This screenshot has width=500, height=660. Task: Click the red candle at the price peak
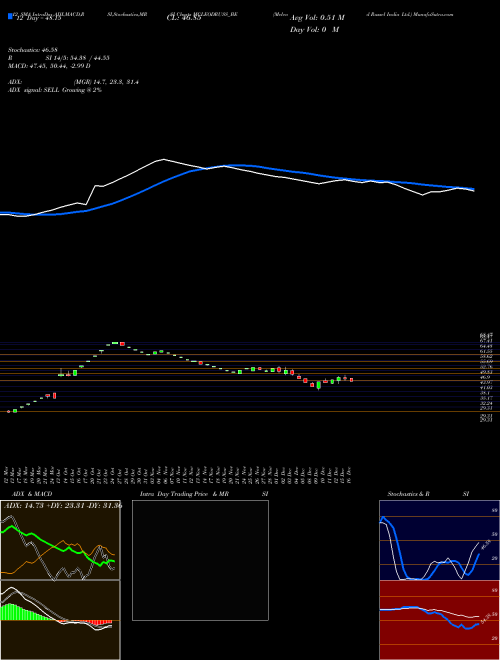click(x=122, y=344)
